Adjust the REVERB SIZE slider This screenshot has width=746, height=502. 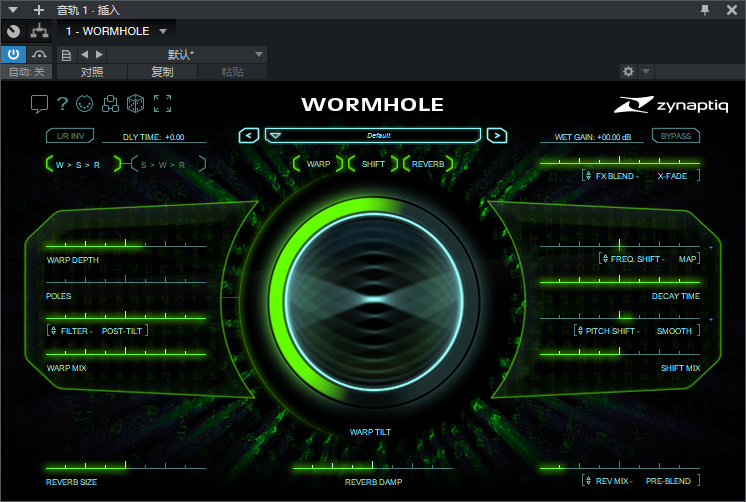coord(126,468)
